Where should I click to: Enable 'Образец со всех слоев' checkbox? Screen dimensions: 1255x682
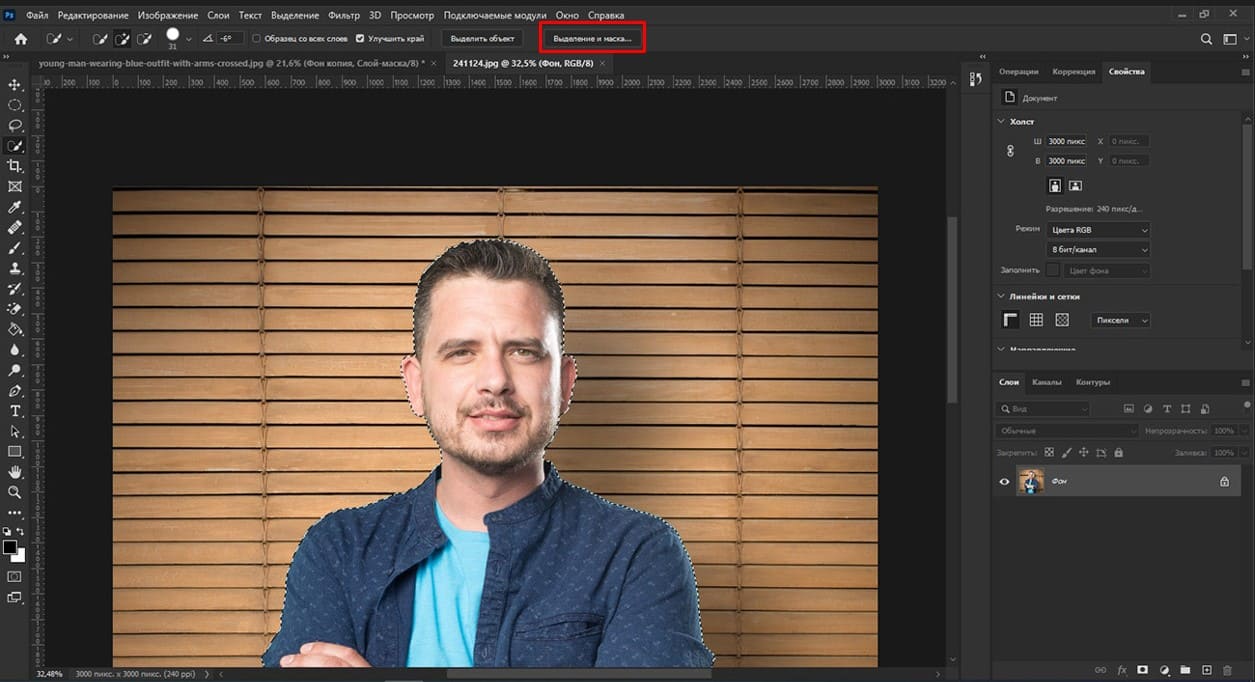click(x=256, y=39)
